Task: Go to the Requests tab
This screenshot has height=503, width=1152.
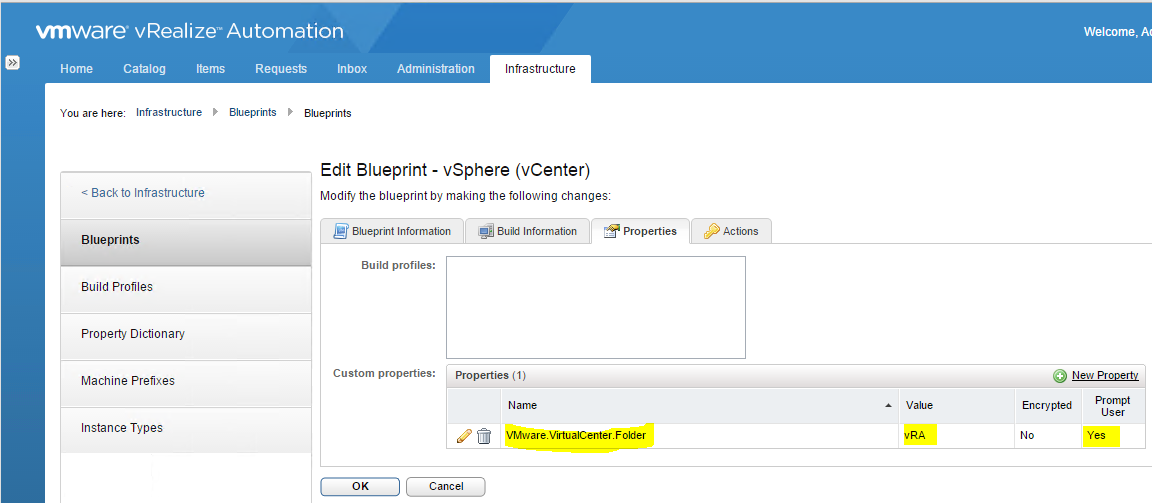Action: (x=281, y=68)
